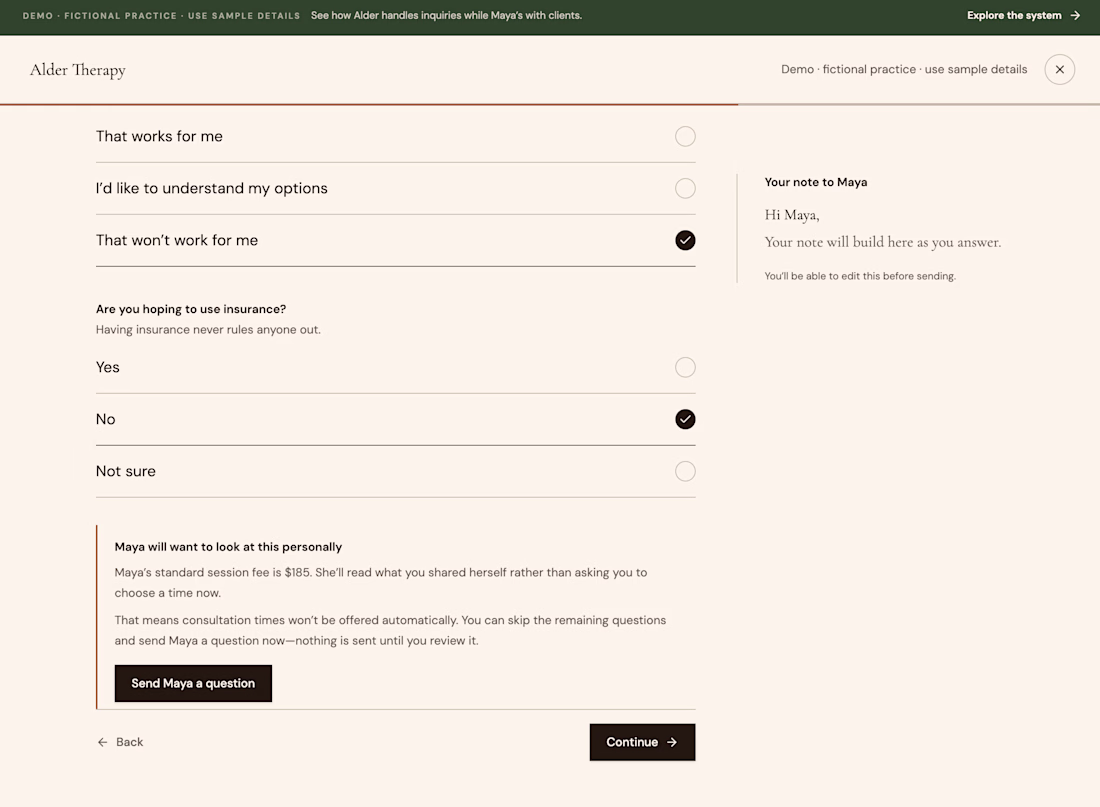1100x807 pixels.
Task: Click the "Hi Maya," note greeting
Action: click(x=792, y=215)
